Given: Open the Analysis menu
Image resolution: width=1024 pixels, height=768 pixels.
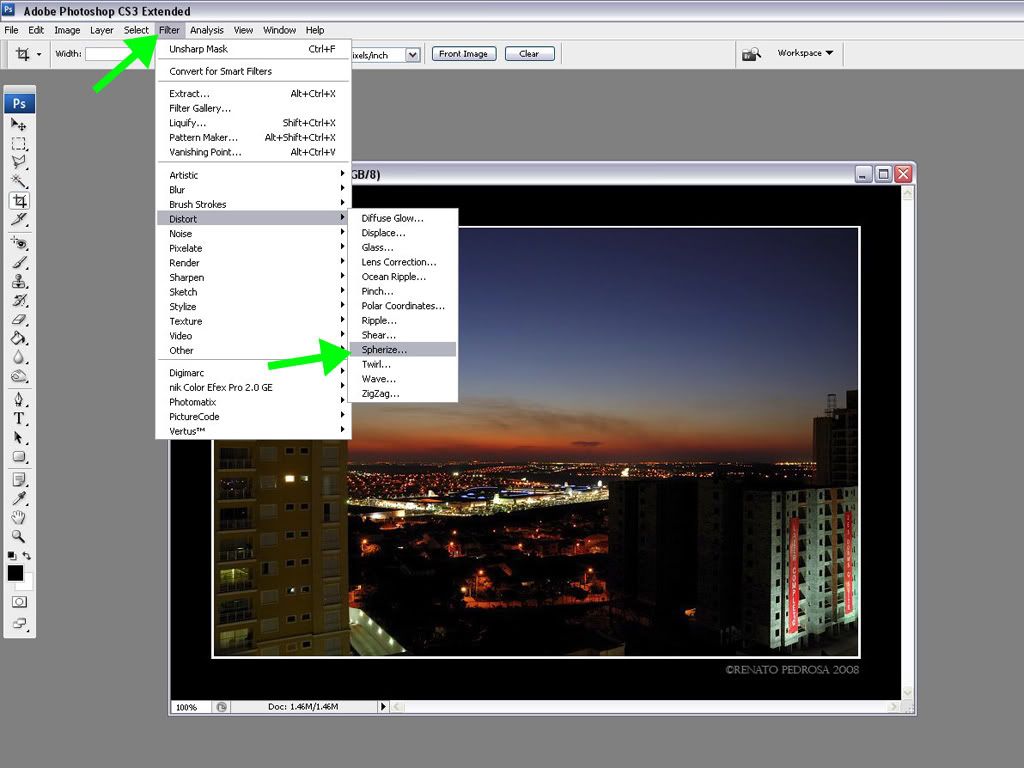Looking at the screenshot, I should 207,30.
